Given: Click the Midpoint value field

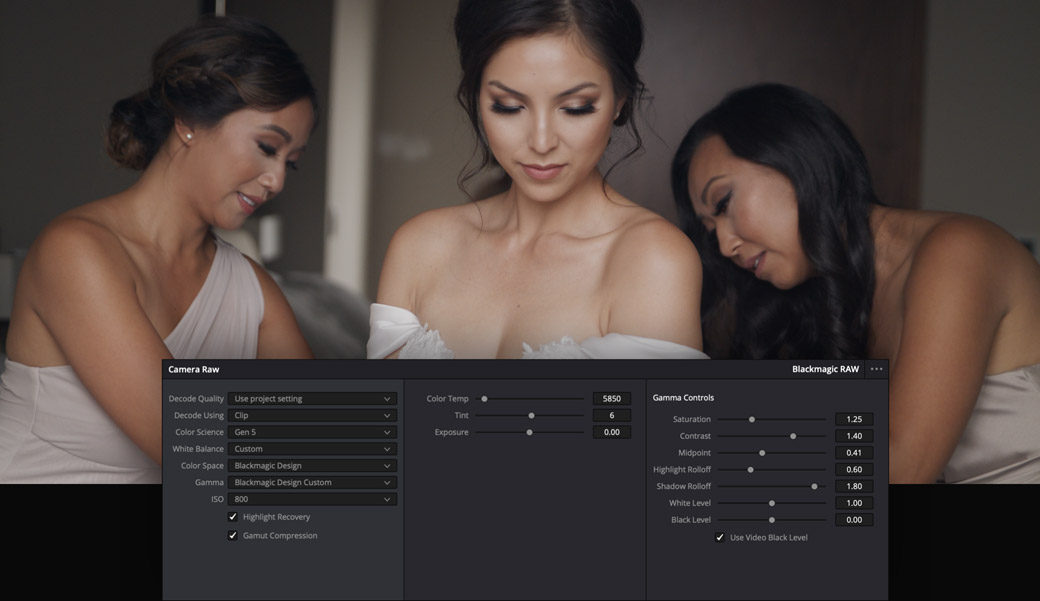Looking at the screenshot, I should (x=856, y=452).
